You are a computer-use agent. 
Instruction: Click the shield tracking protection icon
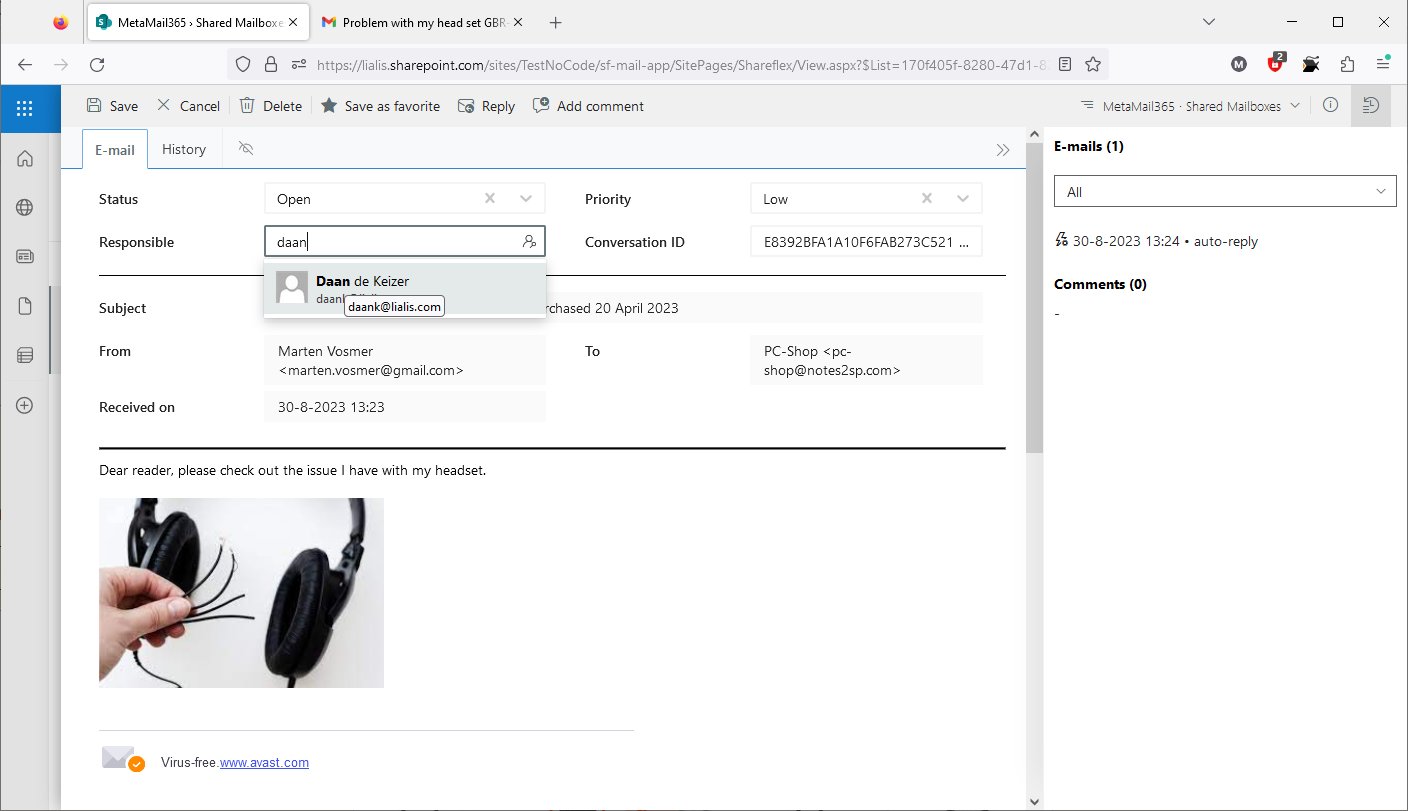242,64
